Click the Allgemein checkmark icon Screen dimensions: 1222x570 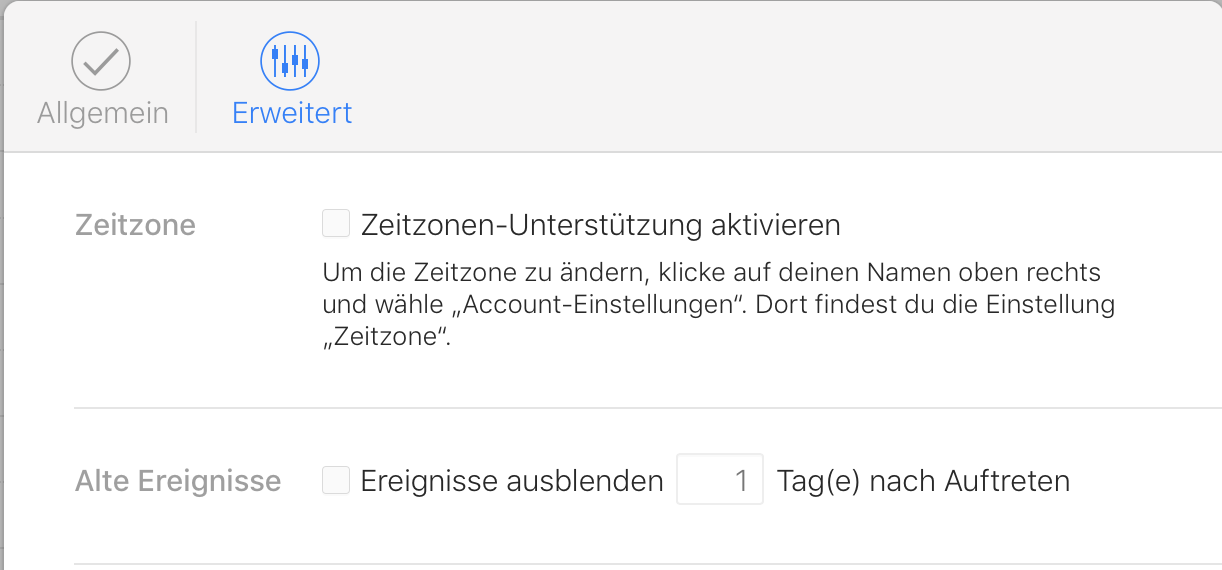[x=101, y=61]
